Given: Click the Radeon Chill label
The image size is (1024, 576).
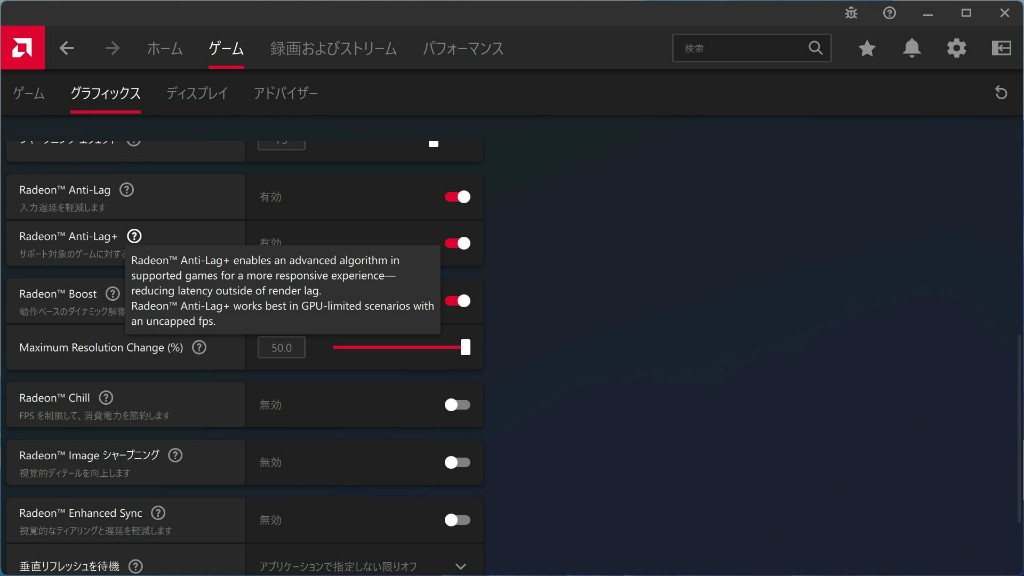Looking at the screenshot, I should [54, 398].
